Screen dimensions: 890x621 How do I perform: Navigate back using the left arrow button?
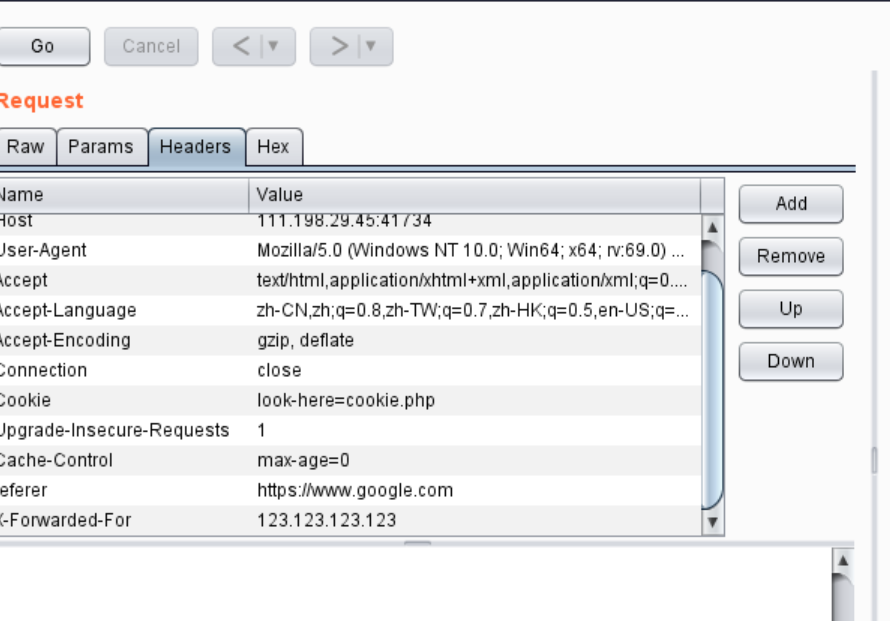(243, 46)
